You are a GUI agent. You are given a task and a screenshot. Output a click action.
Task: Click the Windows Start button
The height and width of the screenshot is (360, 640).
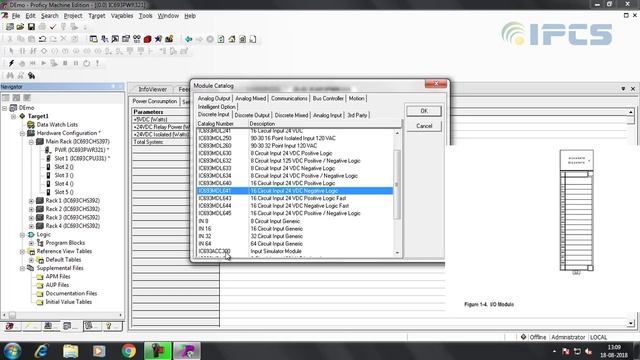coord(12,351)
